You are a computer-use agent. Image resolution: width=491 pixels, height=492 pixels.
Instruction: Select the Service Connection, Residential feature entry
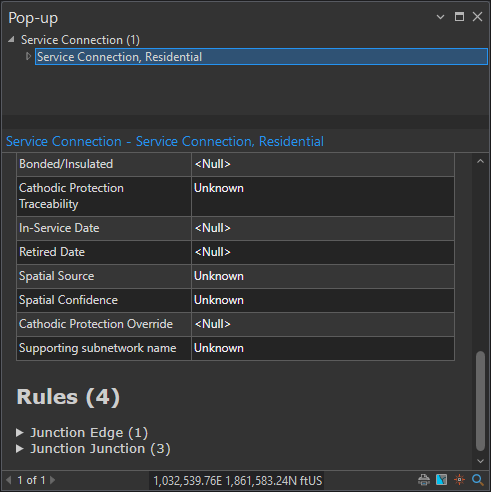(261, 57)
